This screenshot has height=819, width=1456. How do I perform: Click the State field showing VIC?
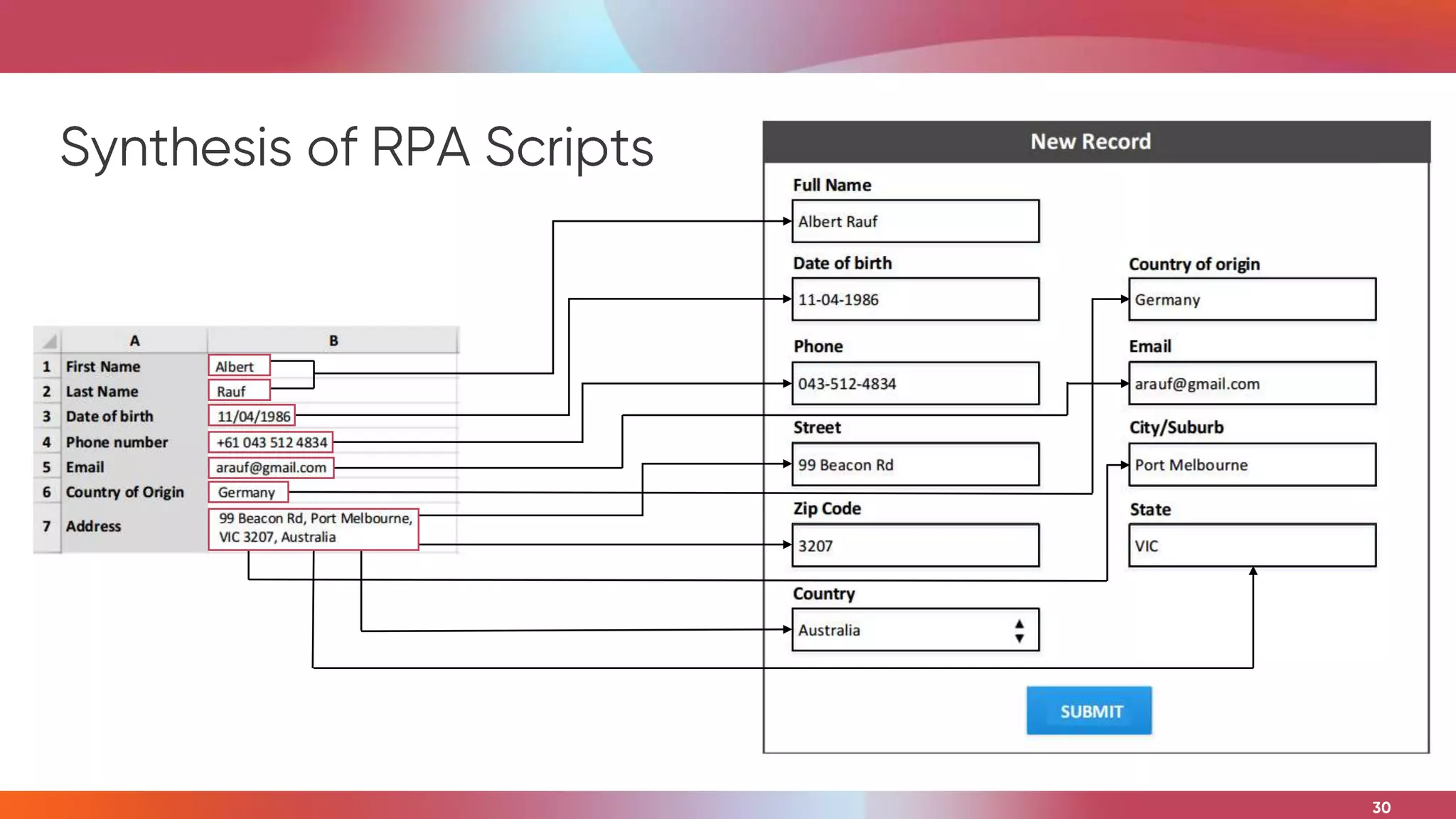click(1251, 546)
